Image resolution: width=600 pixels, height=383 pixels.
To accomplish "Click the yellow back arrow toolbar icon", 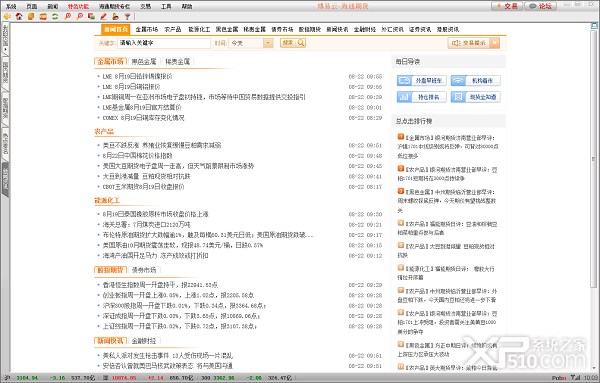I will click(x=7, y=16).
